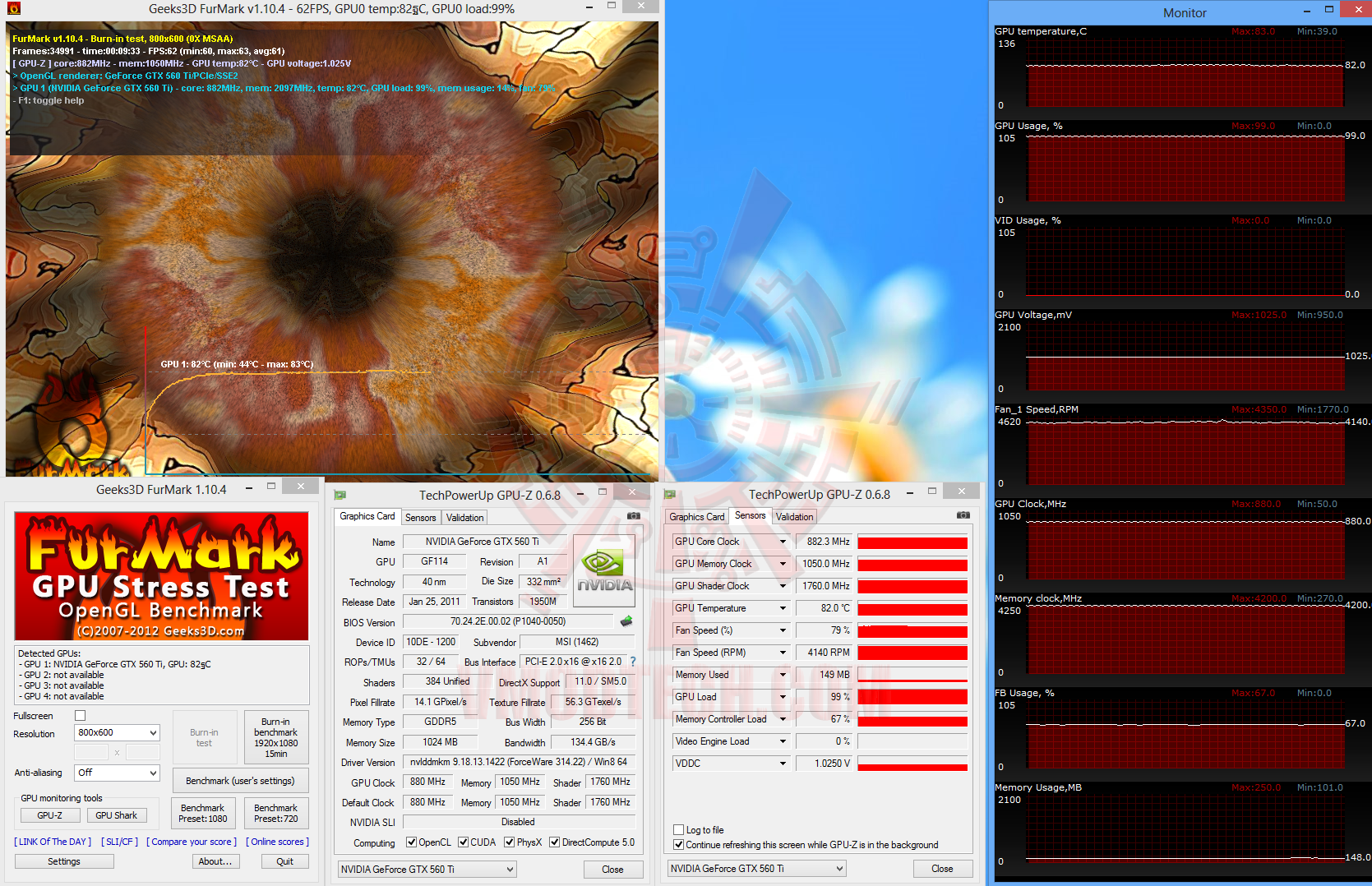Run Benchmark (user's settings)
Screen dimensions: 1372x886
click(x=240, y=781)
